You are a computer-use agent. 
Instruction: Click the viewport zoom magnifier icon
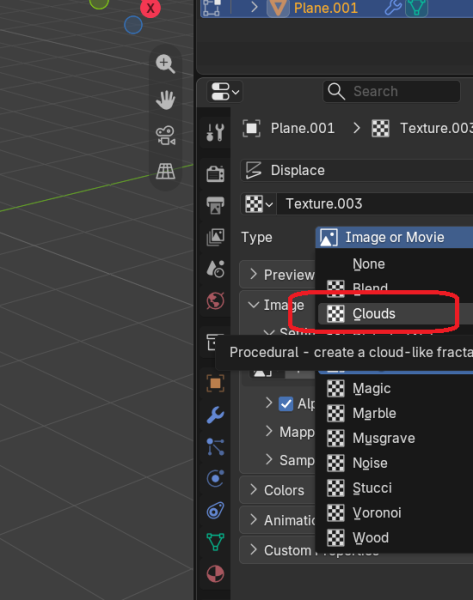165,64
